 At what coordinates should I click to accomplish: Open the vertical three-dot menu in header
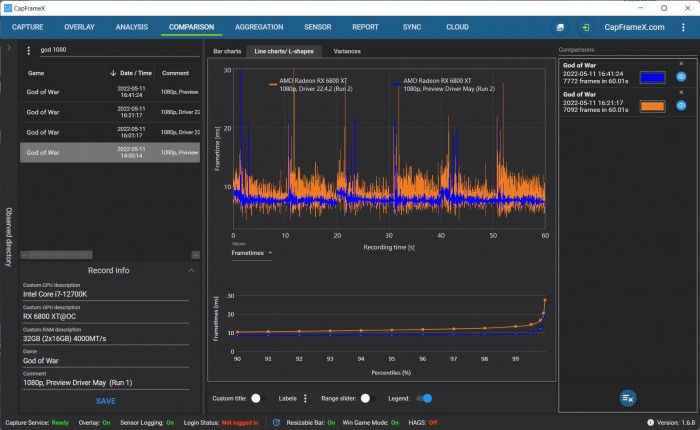pos(682,28)
